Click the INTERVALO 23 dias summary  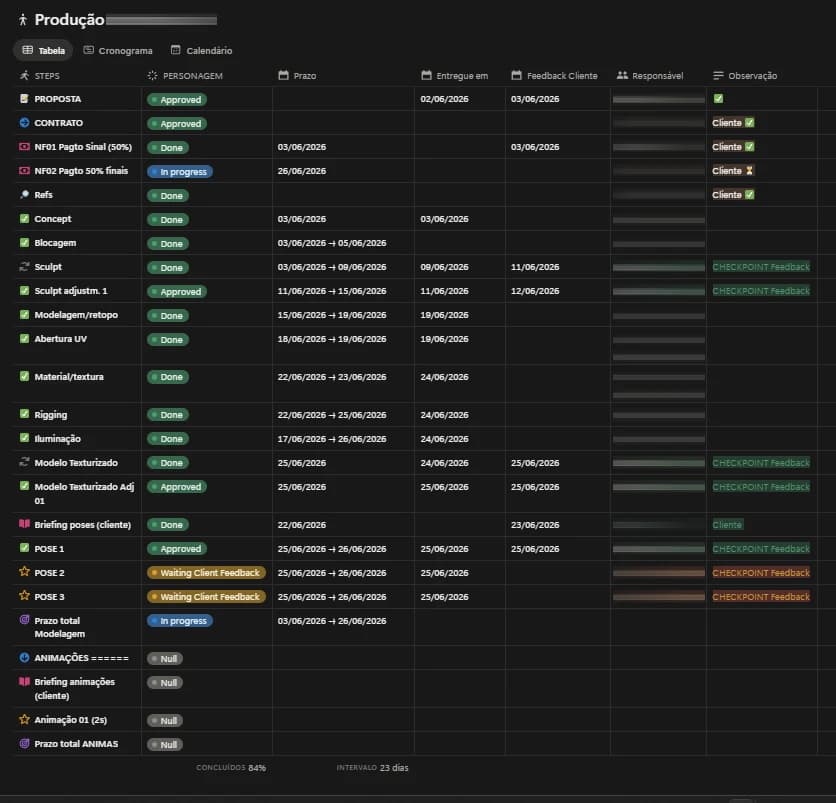(x=372, y=767)
